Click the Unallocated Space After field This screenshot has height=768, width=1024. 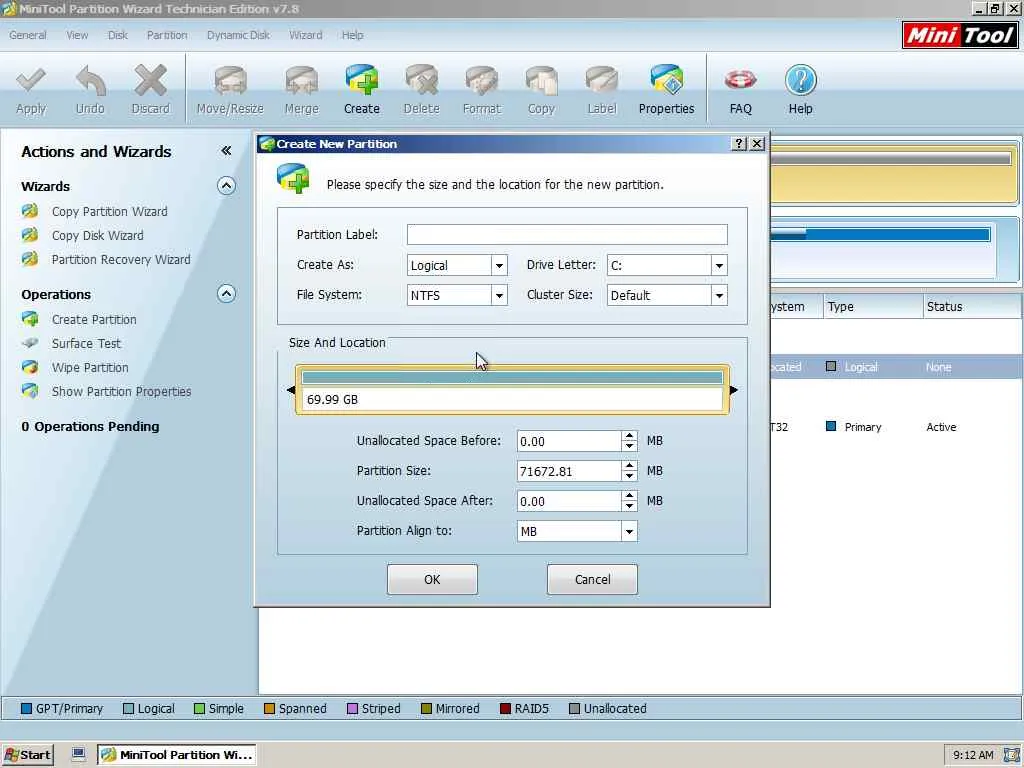(x=569, y=501)
